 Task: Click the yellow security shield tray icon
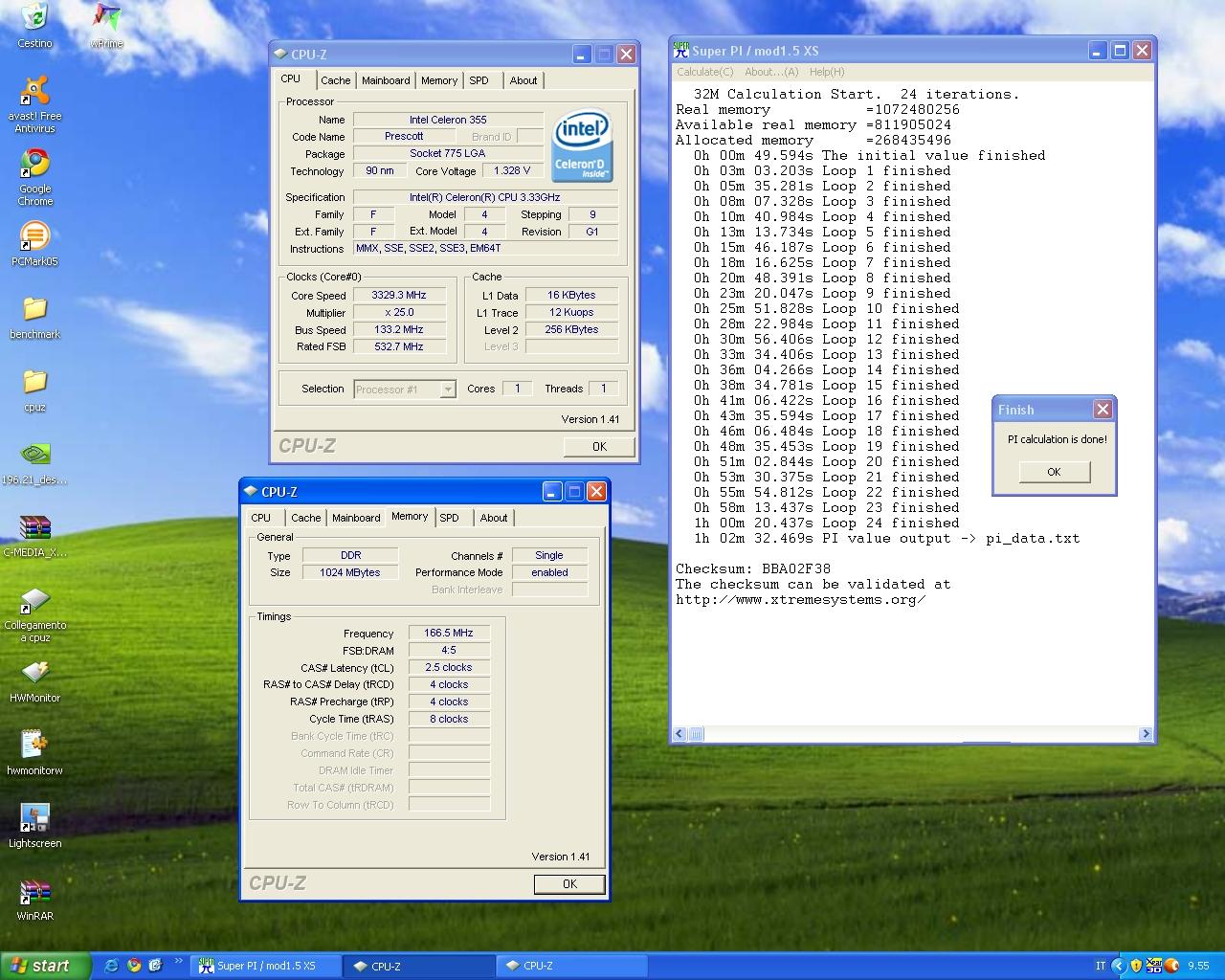1136,966
